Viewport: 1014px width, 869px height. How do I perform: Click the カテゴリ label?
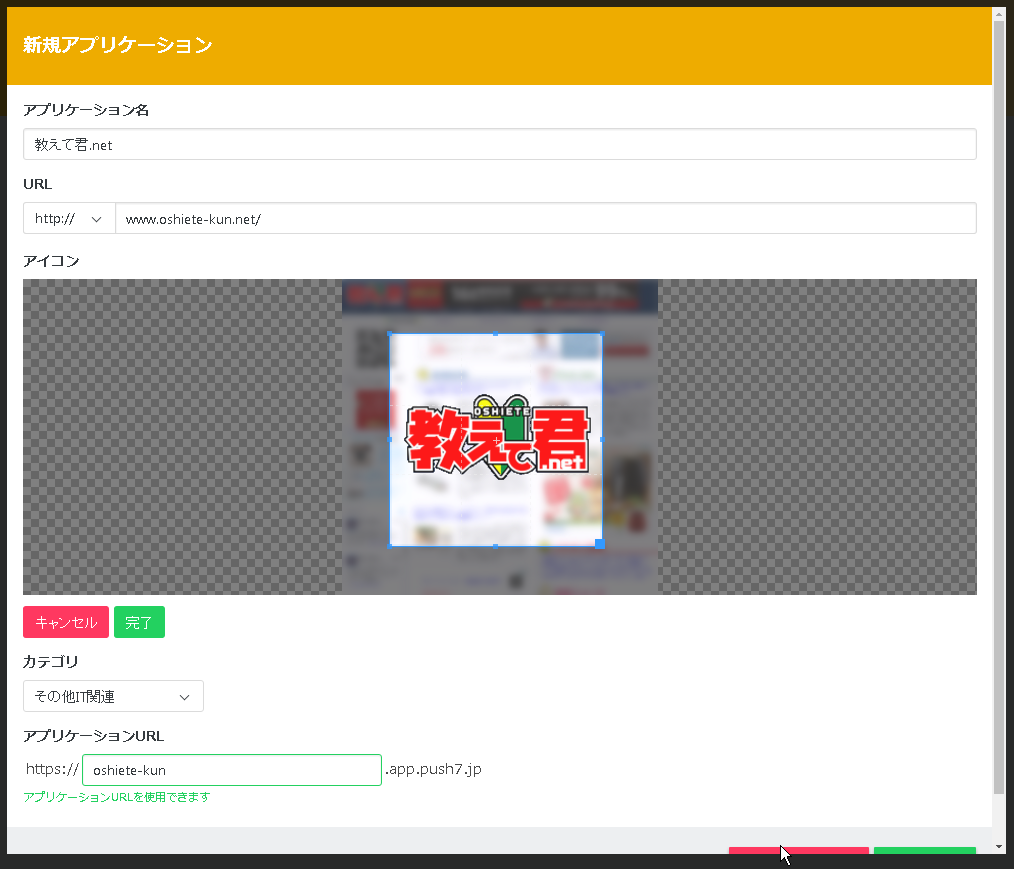pyautogui.click(x=50, y=661)
